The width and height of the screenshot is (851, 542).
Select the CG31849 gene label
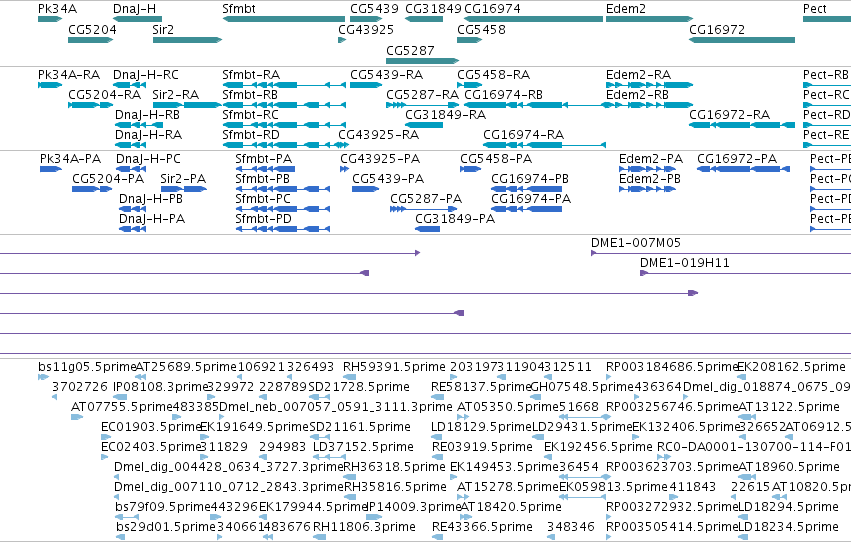pos(433,9)
